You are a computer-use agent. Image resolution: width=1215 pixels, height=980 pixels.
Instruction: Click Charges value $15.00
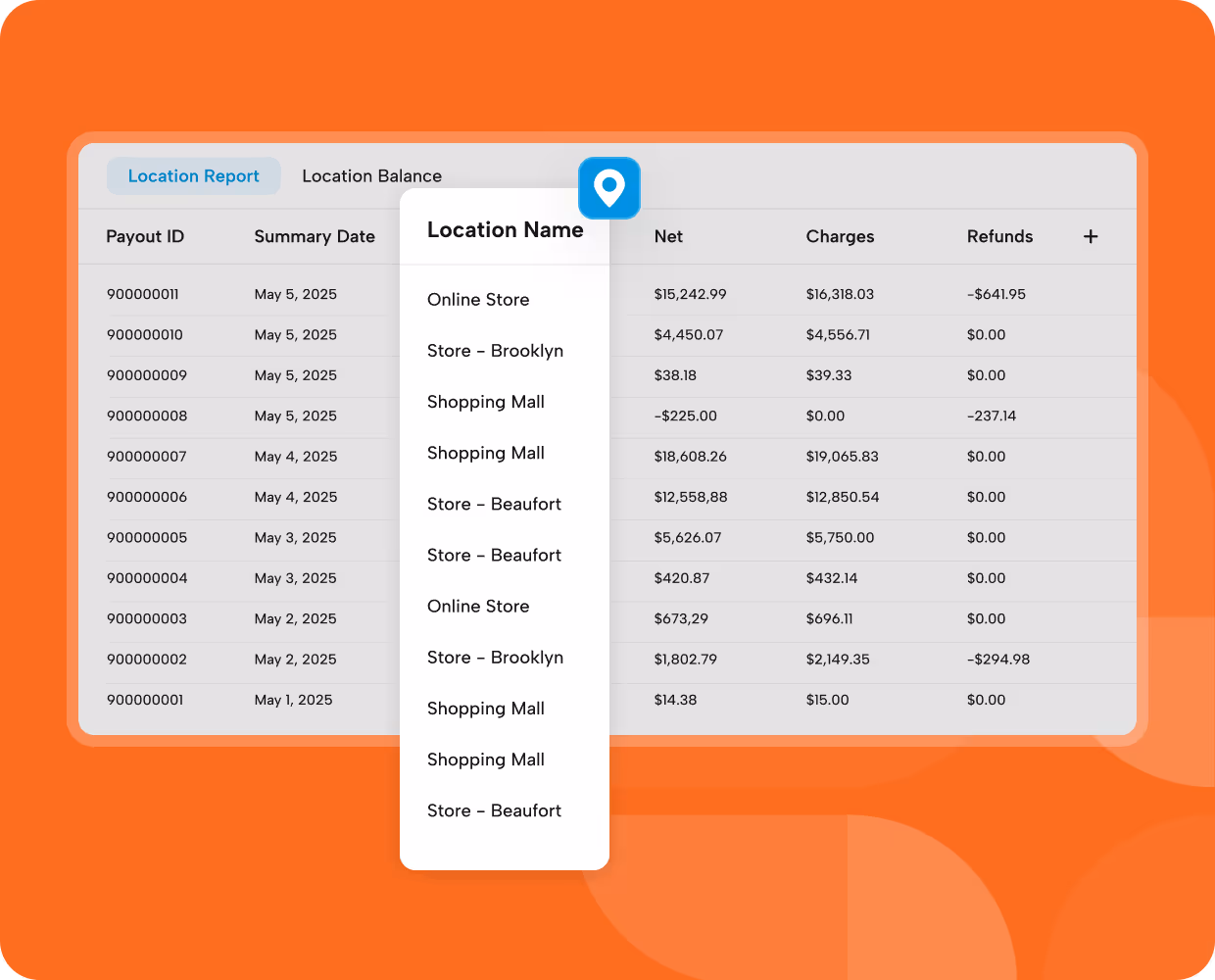pos(827,700)
